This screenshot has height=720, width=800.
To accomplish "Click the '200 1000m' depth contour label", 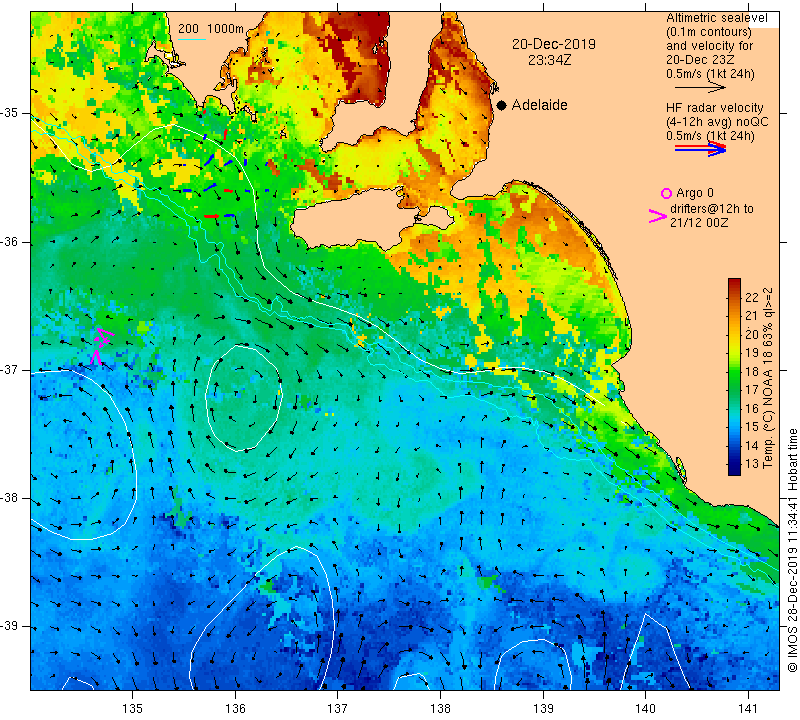I will [211, 29].
